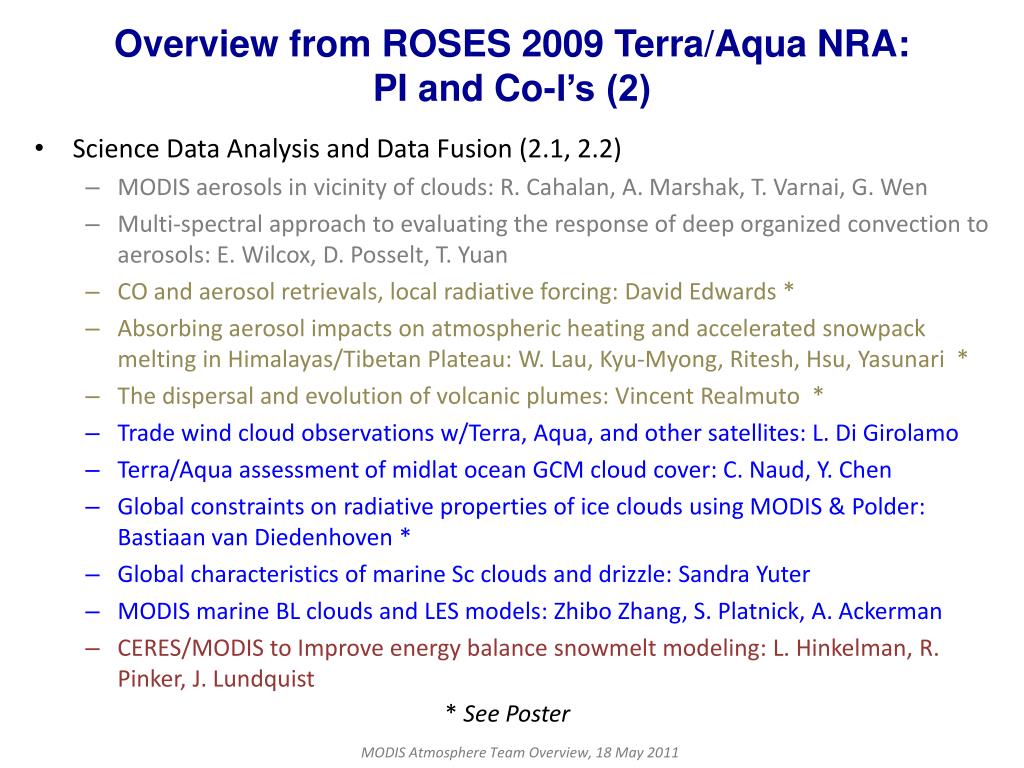Select the 'MODIS marine BL clouds and LES models' line
Image resolution: width=1024 pixels, height=768 pixels.
point(530,611)
